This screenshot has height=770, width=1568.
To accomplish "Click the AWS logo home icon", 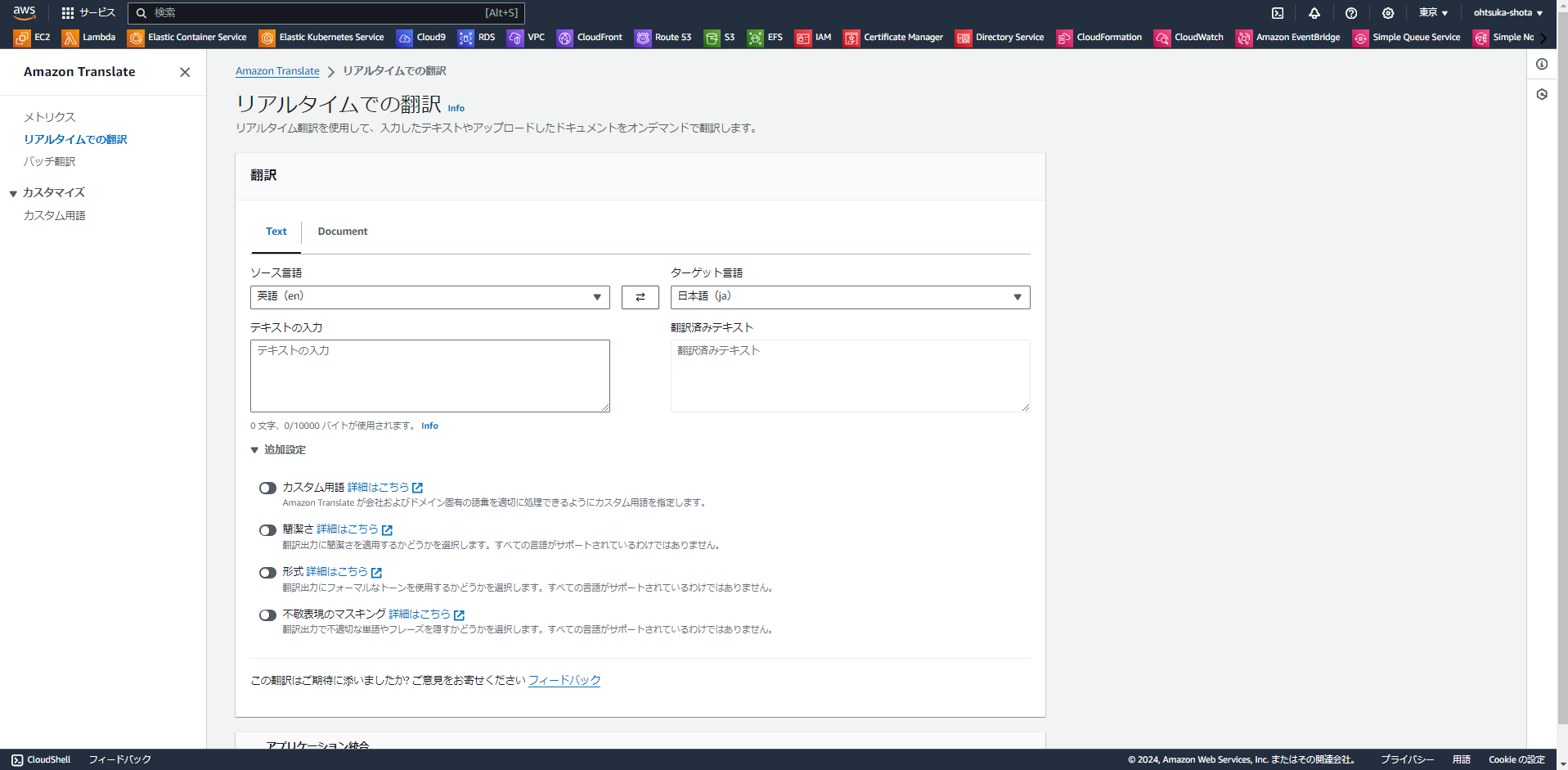I will 24,12.
